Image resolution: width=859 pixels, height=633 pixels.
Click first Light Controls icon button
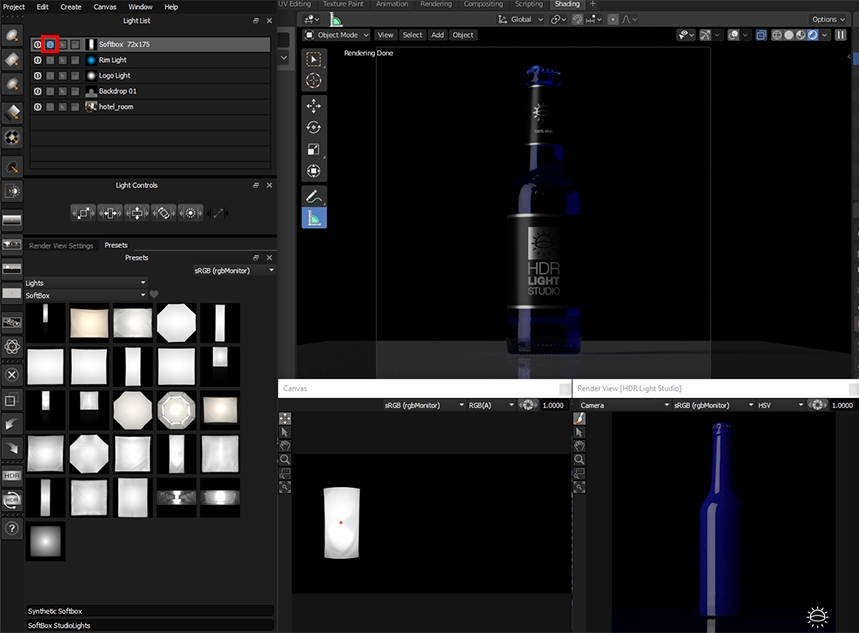83,213
